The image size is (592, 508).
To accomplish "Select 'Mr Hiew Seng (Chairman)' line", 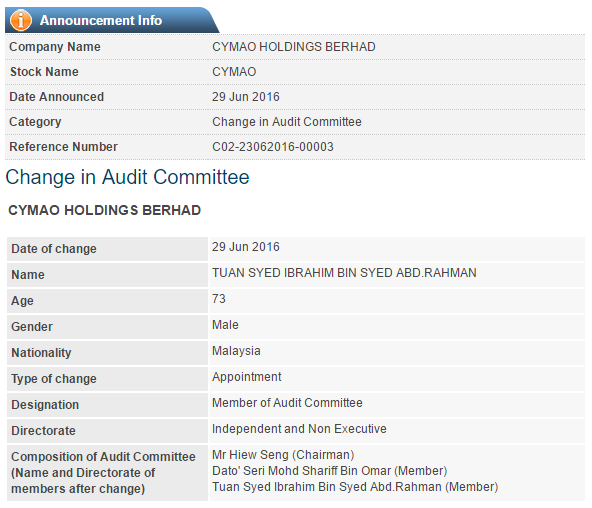I will (x=283, y=455).
